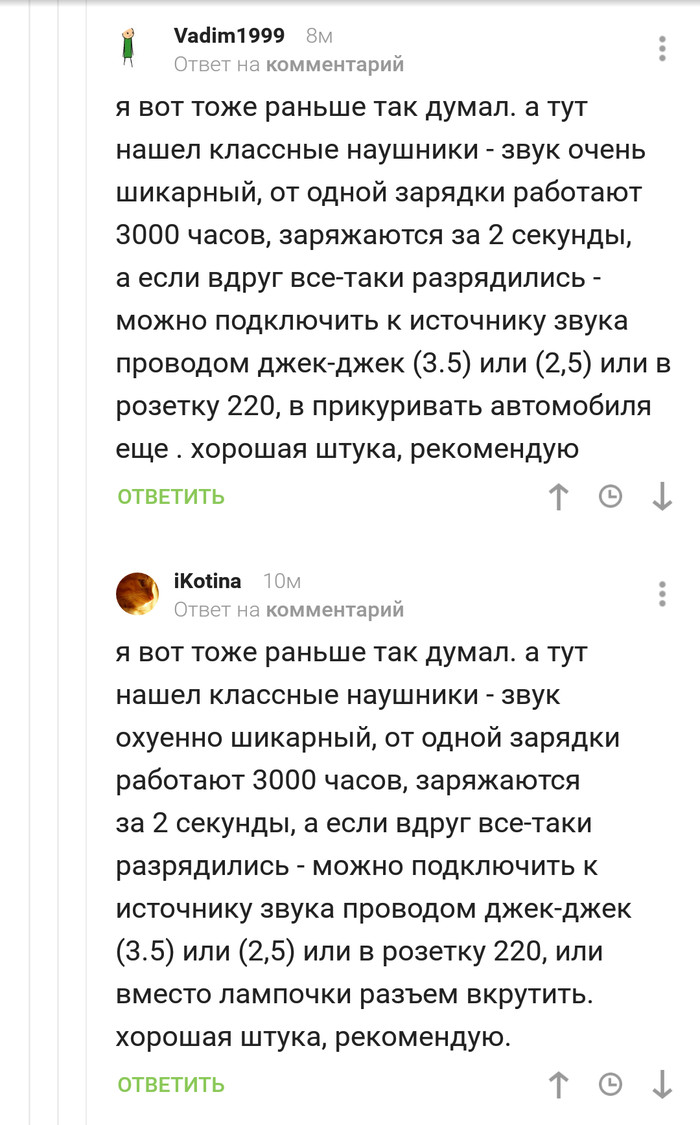
Task: Upvote iKotina's comment
Action: pos(559,1084)
